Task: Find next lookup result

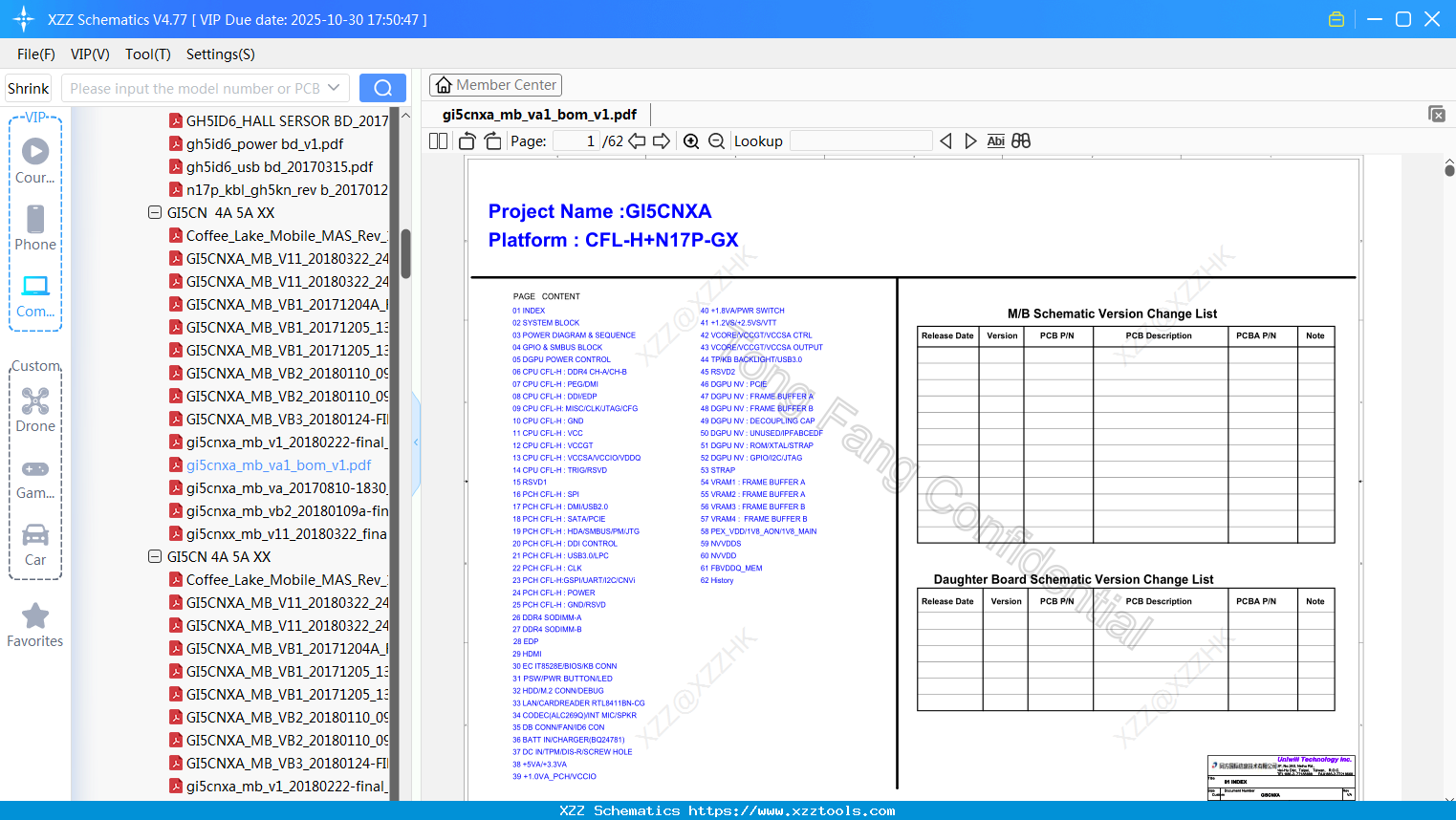Action: pos(970,140)
